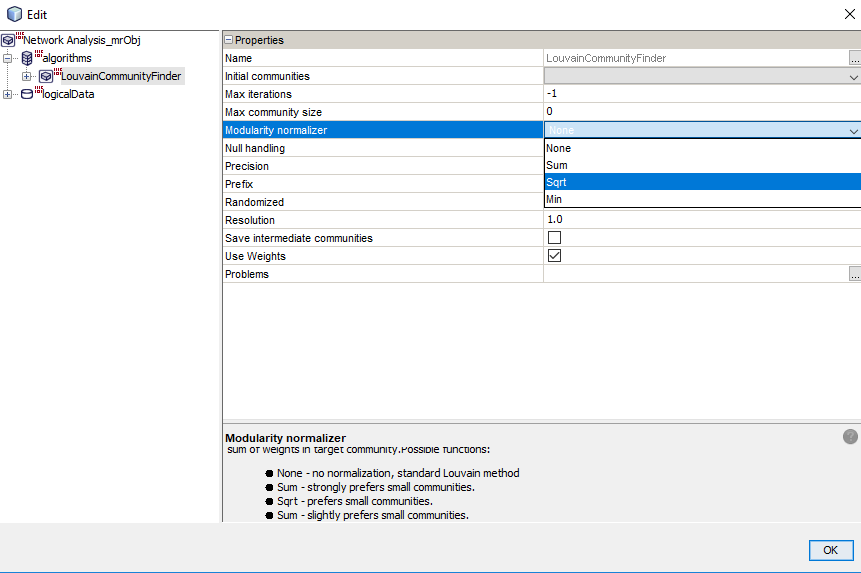Open the Initial communities dropdown
The image size is (861, 573).
[x=853, y=77]
